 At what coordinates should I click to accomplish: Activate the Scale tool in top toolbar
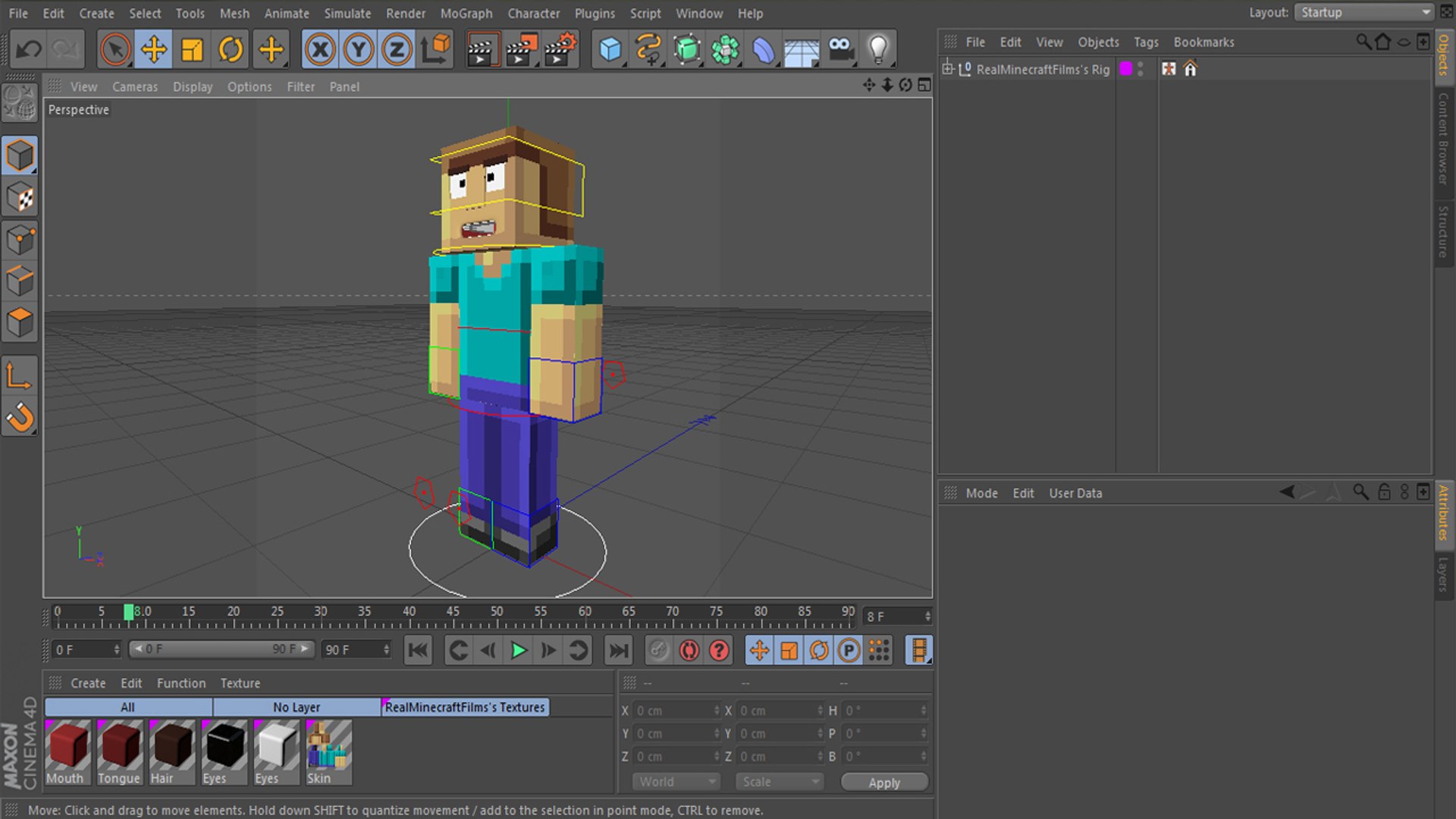tap(193, 50)
